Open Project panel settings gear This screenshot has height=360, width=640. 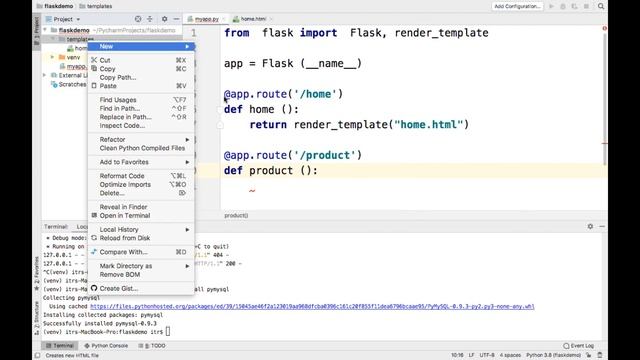click(164, 19)
